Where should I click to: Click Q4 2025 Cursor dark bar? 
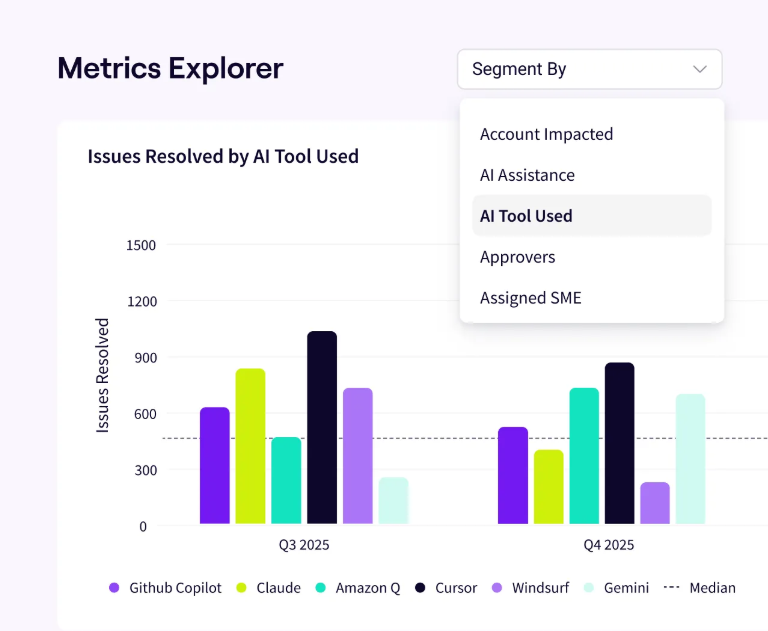pos(620,443)
